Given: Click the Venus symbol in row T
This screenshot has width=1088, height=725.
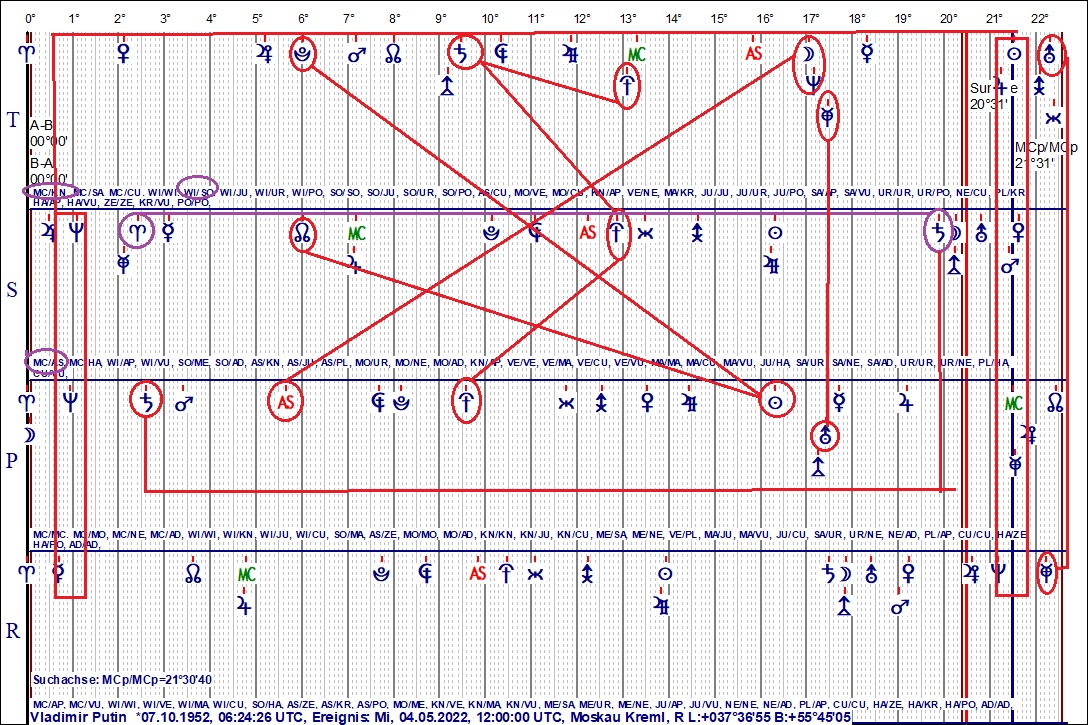Looking at the screenshot, I should [x=124, y=53].
